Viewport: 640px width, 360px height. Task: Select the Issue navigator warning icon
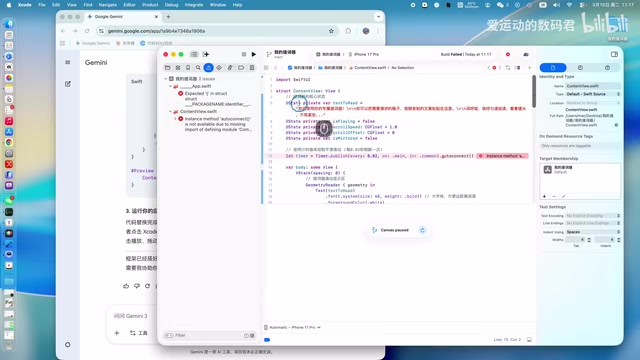coord(209,68)
